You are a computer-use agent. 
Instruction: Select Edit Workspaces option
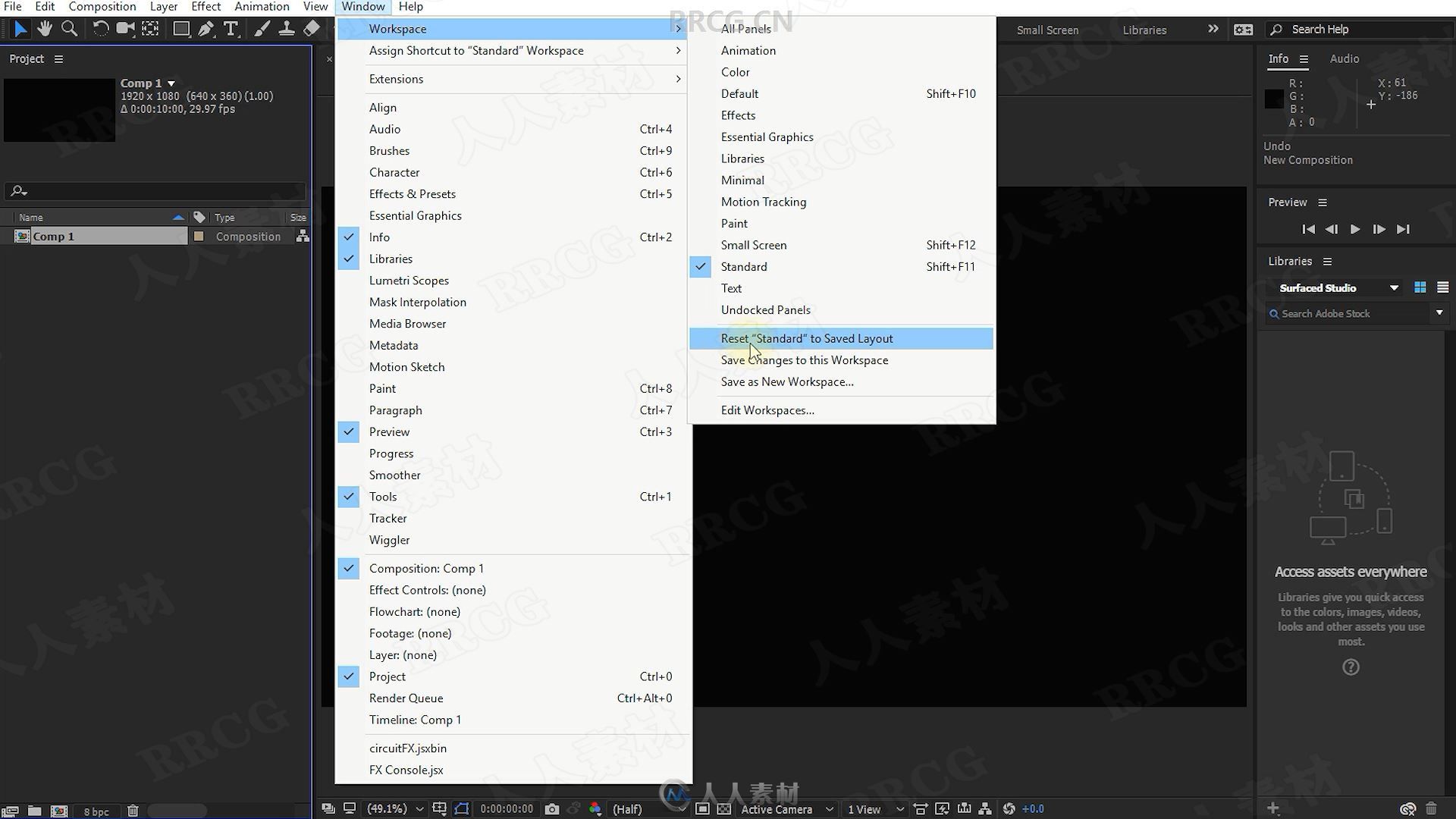point(768,410)
